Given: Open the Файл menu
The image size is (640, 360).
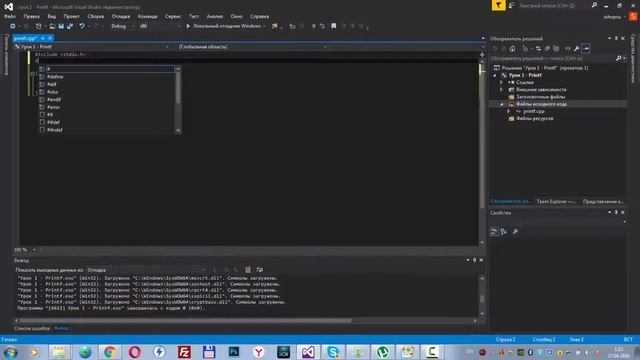Looking at the screenshot, I should (9, 16).
